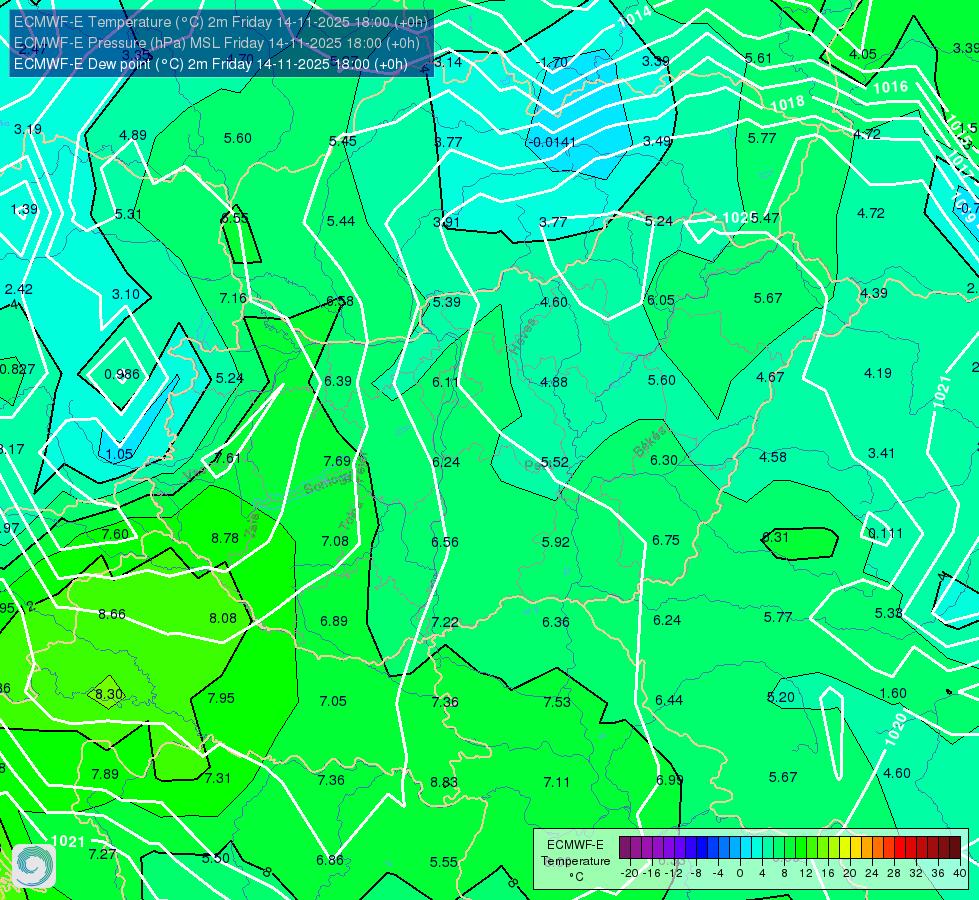Click the 1.39 temperature value
Screen dimensions: 979x900
click(24, 209)
